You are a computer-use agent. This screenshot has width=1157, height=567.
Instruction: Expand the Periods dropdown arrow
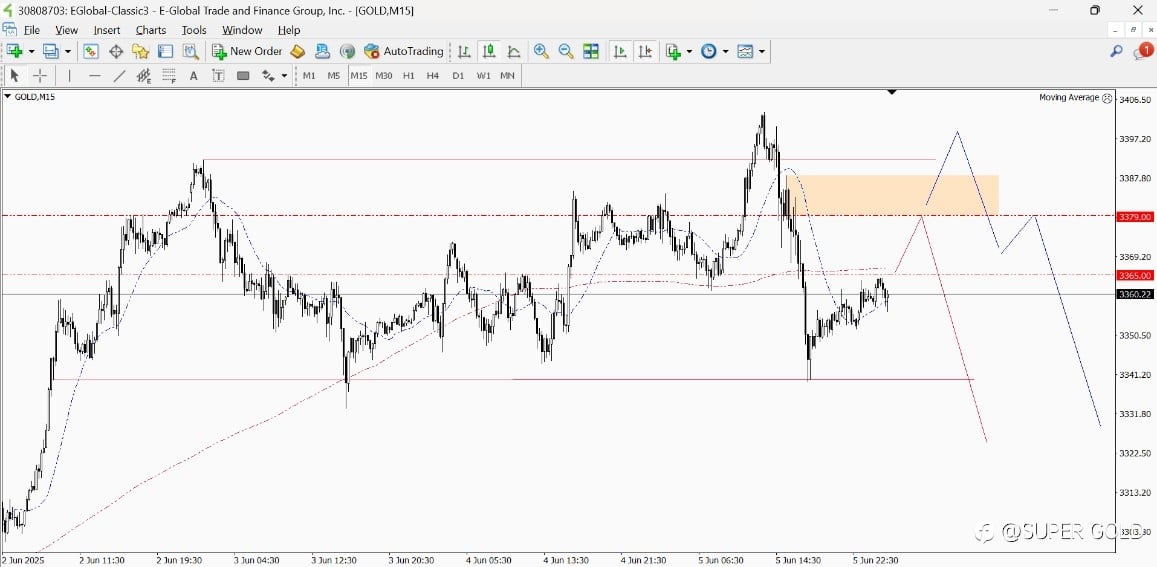(x=725, y=51)
